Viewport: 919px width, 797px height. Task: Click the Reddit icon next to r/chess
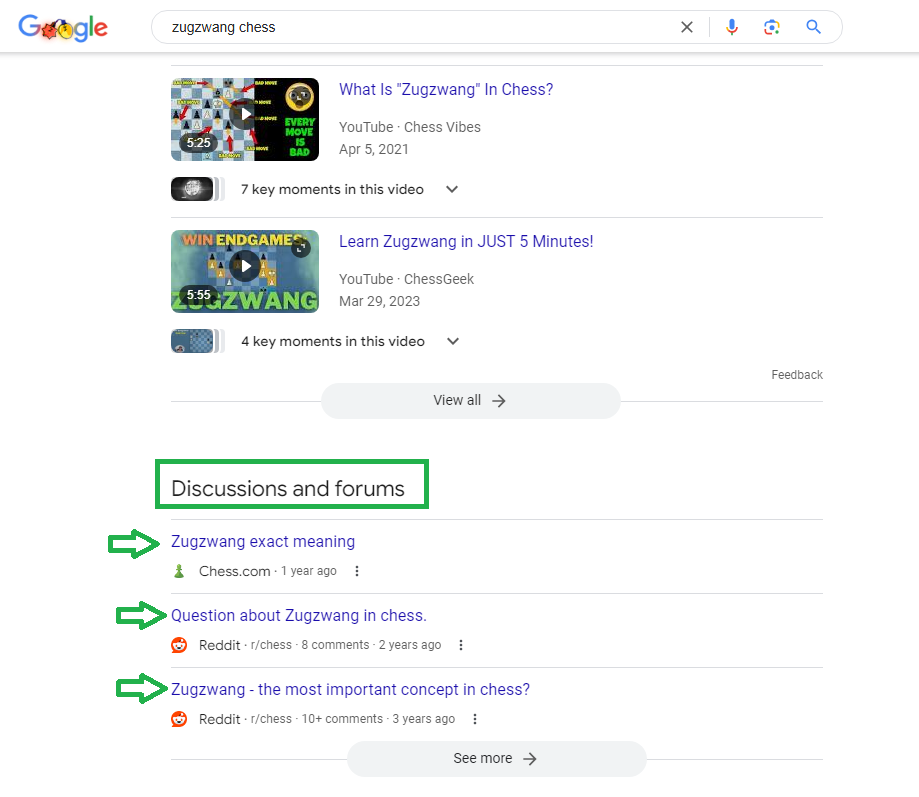179,645
